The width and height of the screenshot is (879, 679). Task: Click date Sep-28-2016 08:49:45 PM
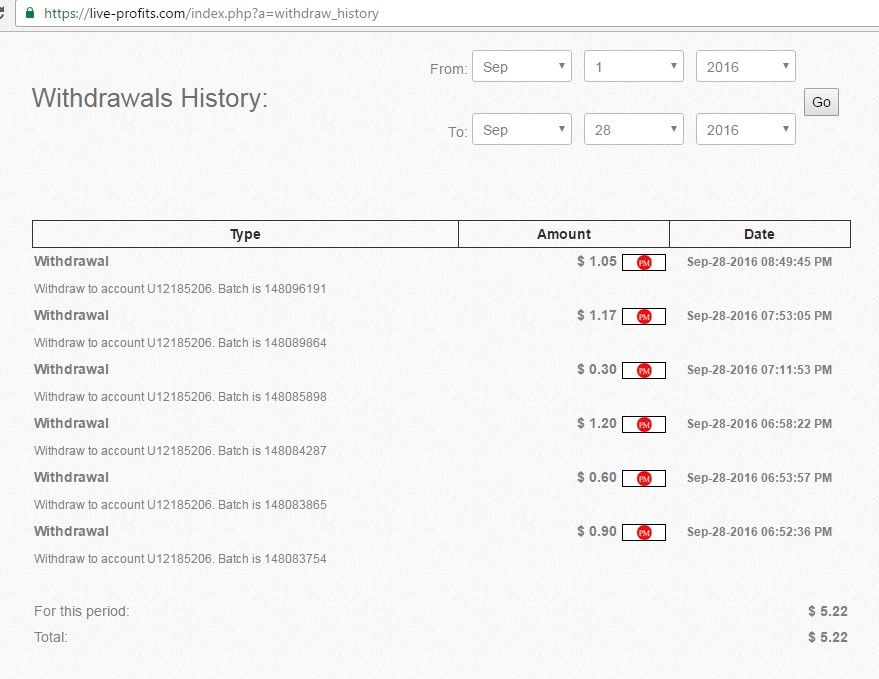pyautogui.click(x=760, y=262)
